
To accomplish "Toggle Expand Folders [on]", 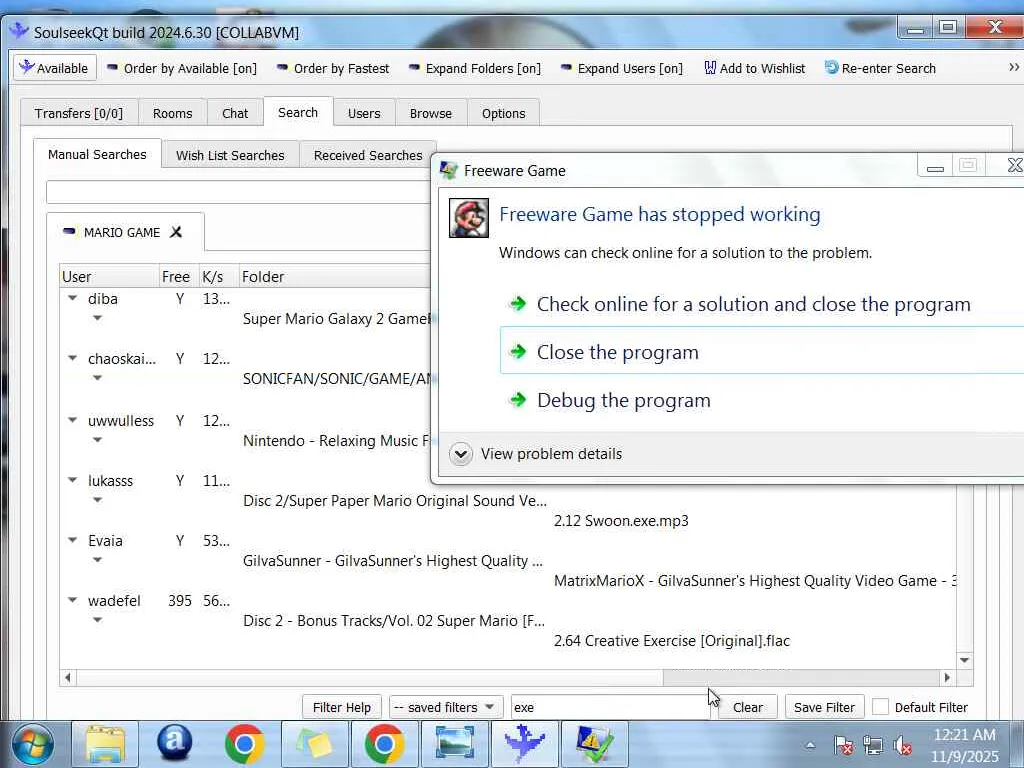I will [x=475, y=68].
